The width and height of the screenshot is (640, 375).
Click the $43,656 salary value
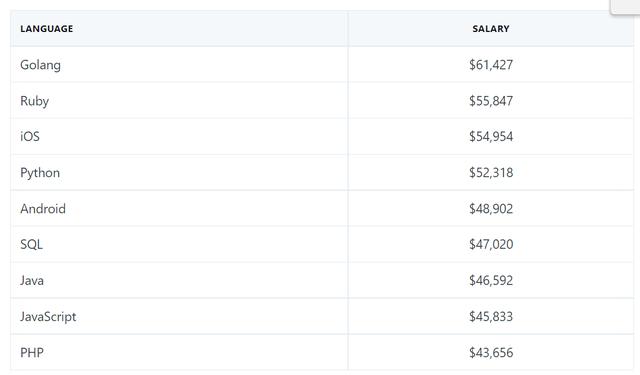[x=491, y=353]
